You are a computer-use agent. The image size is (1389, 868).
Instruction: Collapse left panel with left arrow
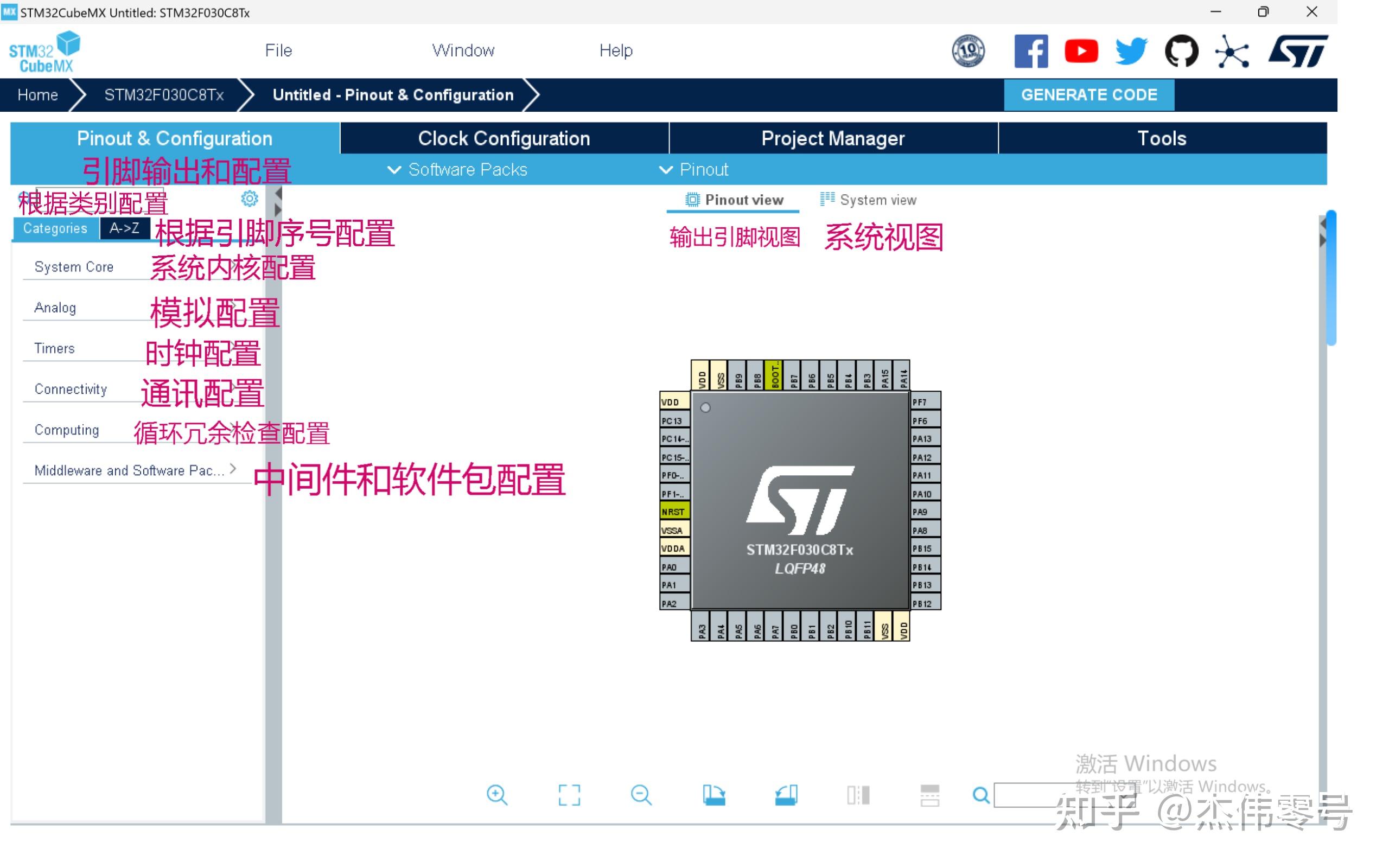pyautogui.click(x=278, y=194)
